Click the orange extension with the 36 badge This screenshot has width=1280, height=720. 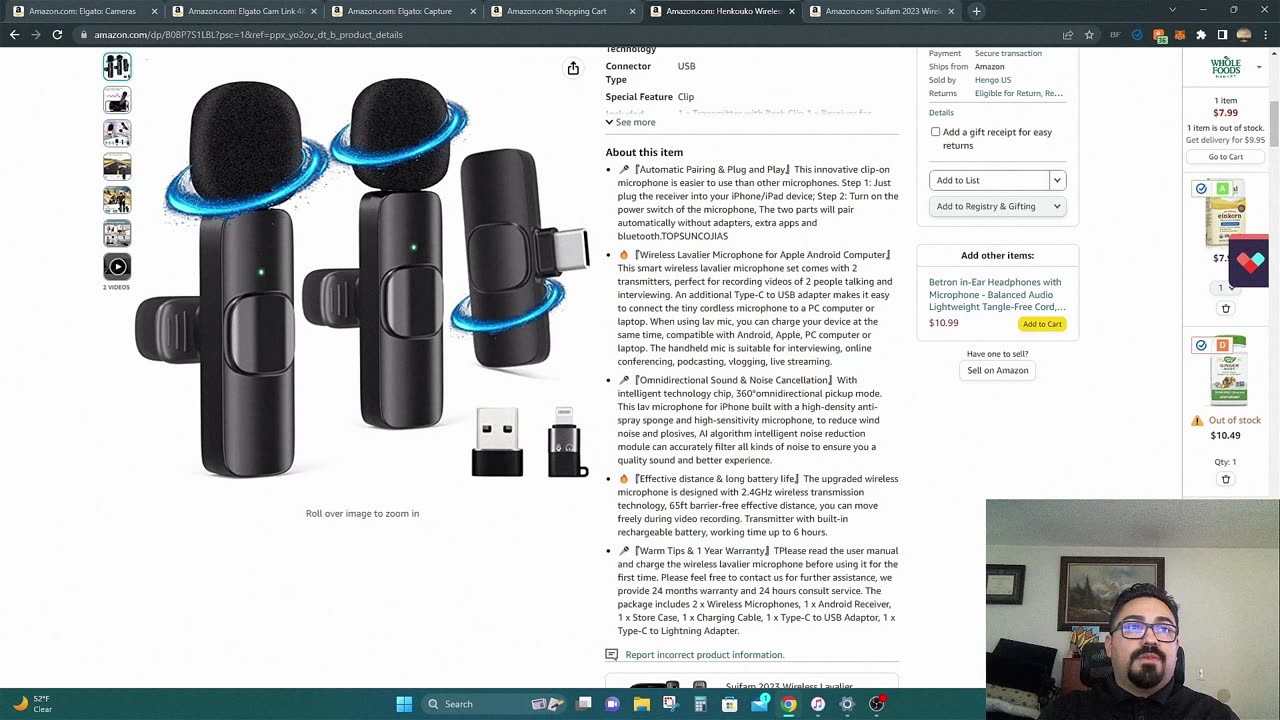[1159, 36]
